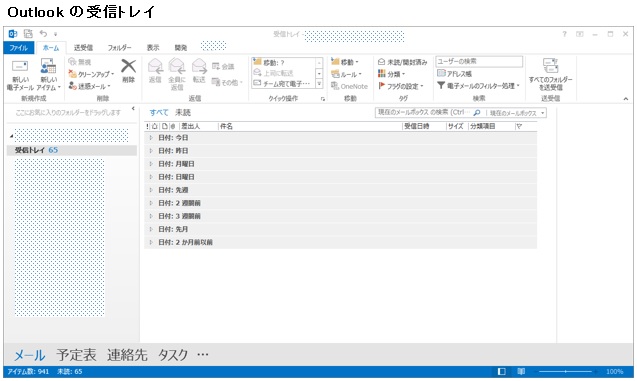Switch to the Developer (開発) tab

[181, 48]
